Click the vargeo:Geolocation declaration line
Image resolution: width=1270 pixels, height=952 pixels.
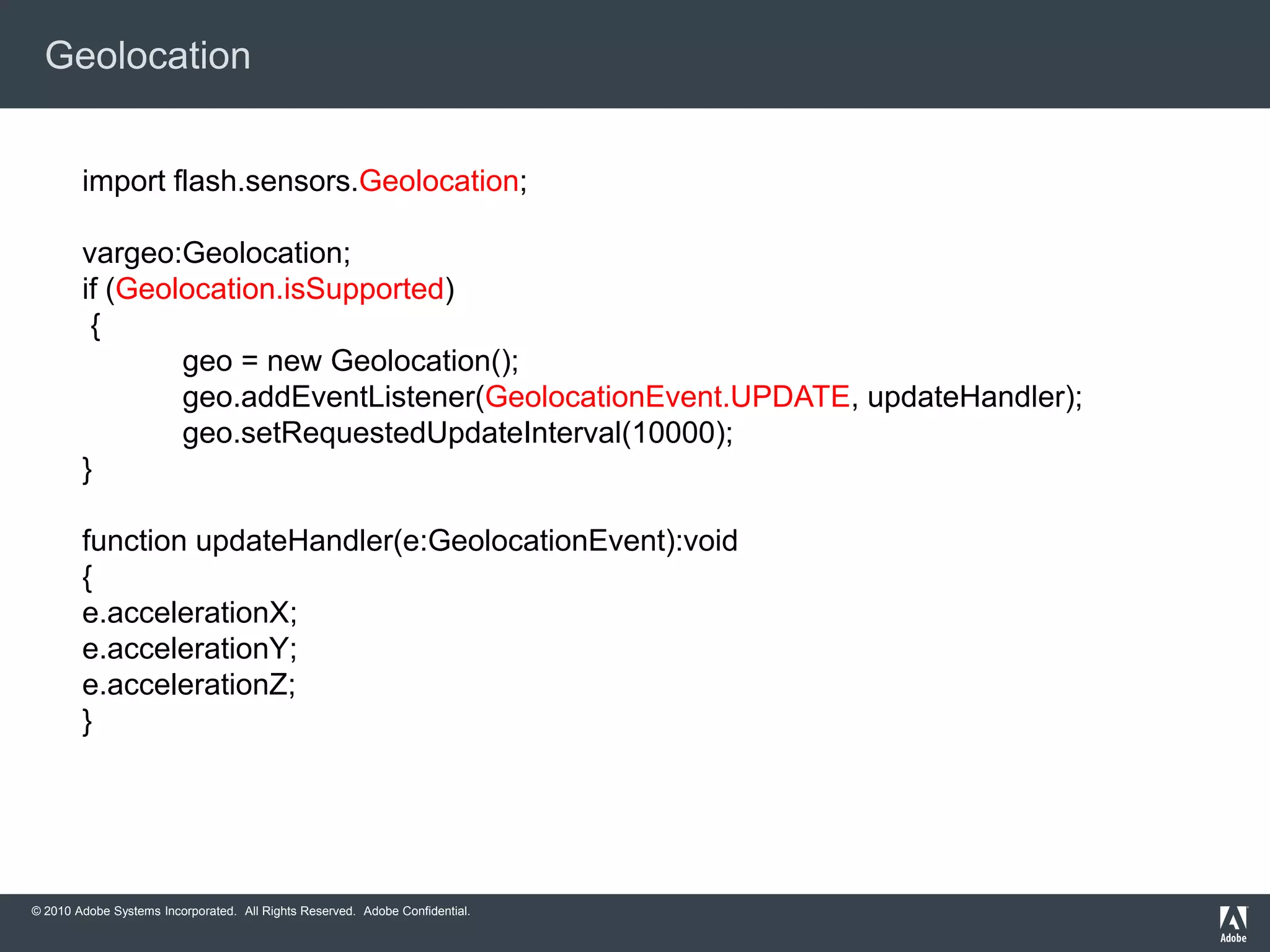click(216, 253)
